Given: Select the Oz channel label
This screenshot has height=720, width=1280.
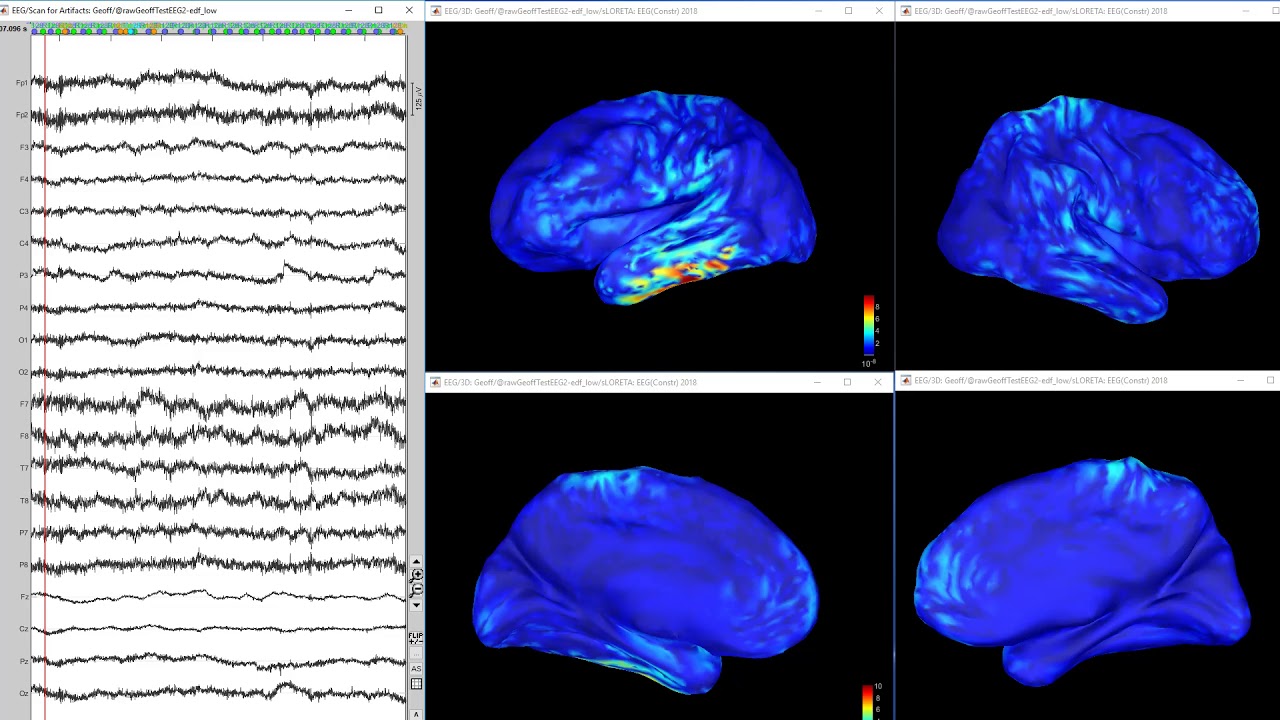Looking at the screenshot, I should [24, 693].
